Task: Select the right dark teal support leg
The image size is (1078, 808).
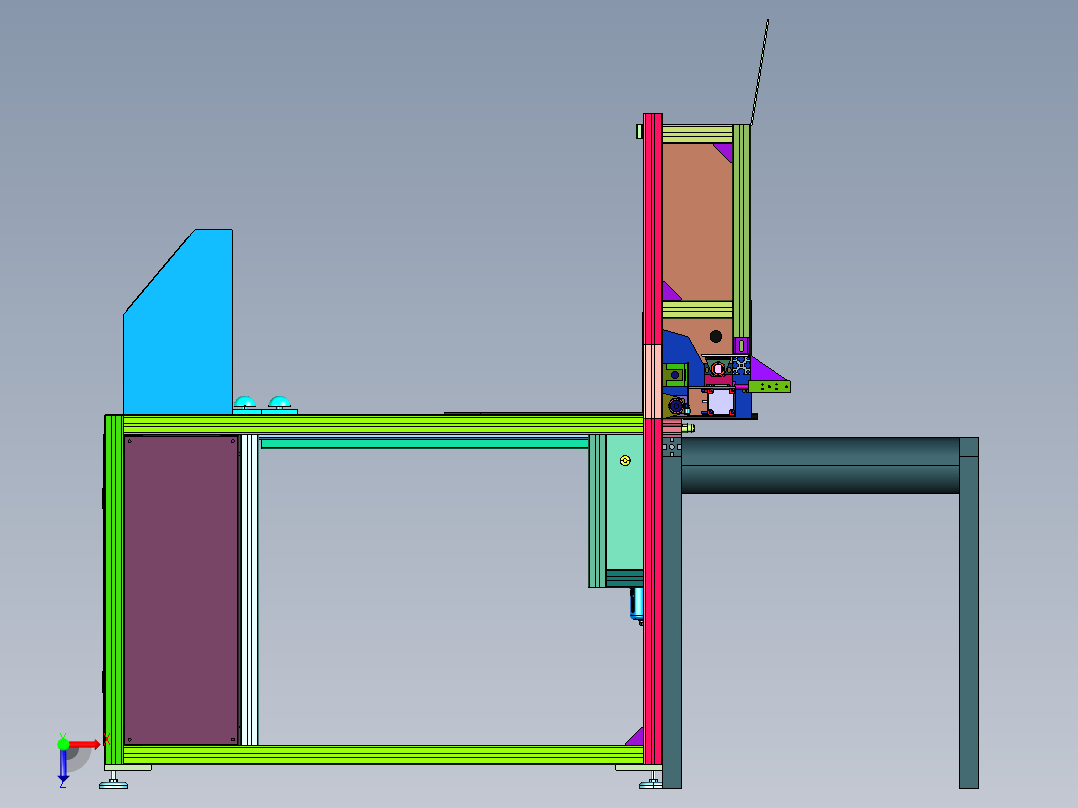Action: 969,613
